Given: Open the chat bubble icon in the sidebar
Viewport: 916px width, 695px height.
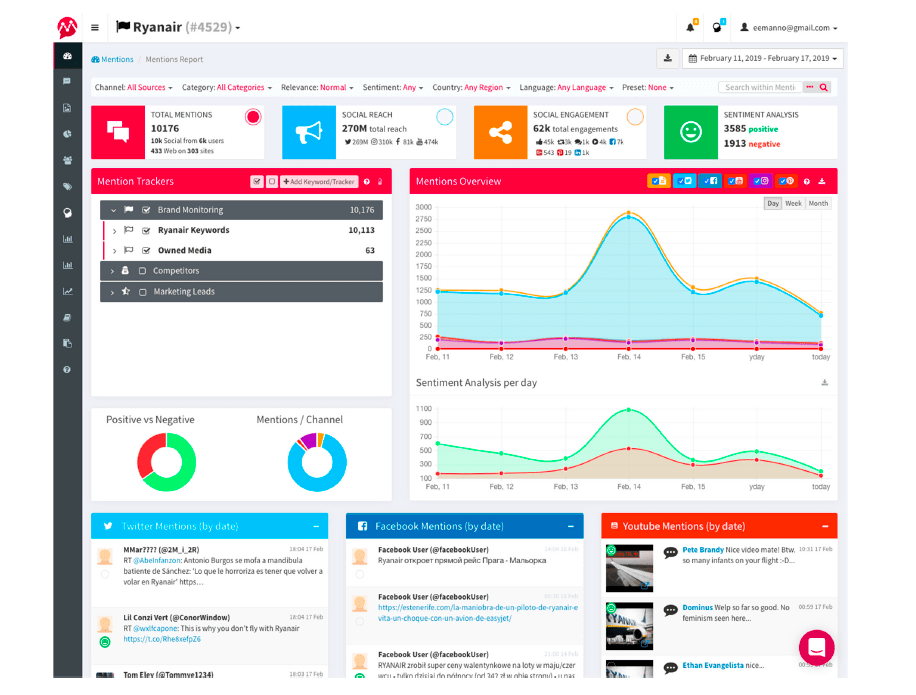Looking at the screenshot, I should pyautogui.click(x=67, y=81).
